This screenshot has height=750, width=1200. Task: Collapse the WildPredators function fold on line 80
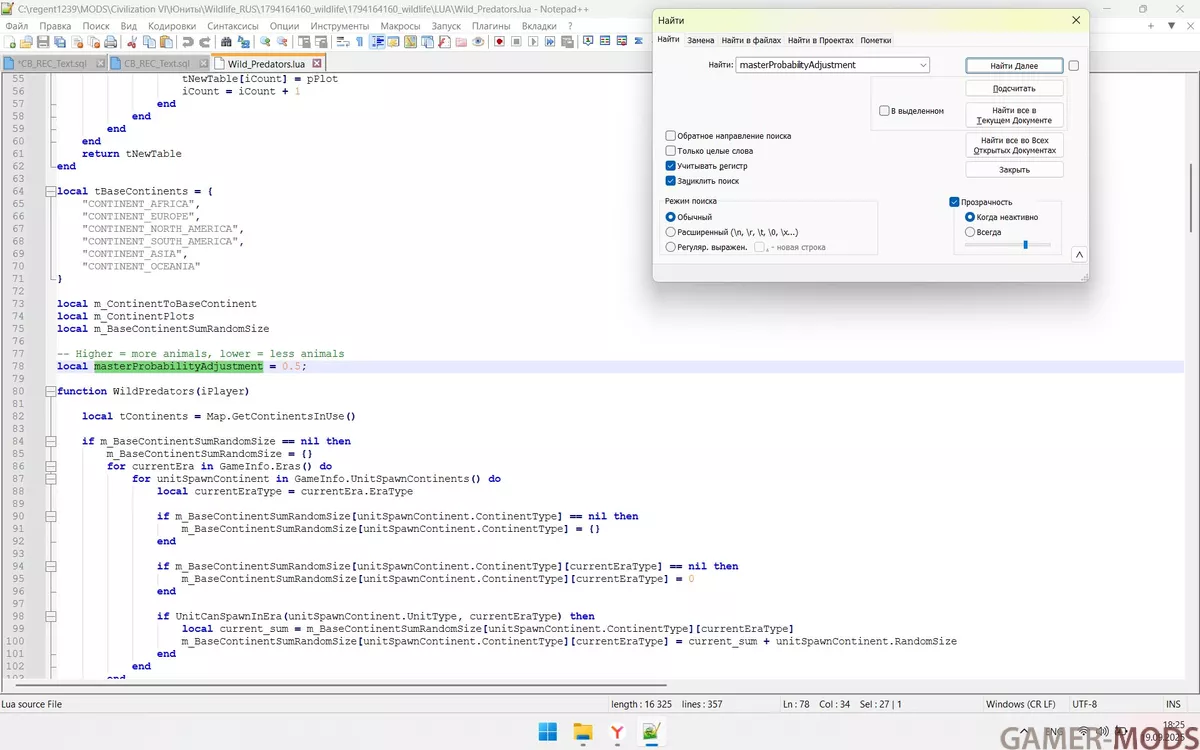coord(49,391)
